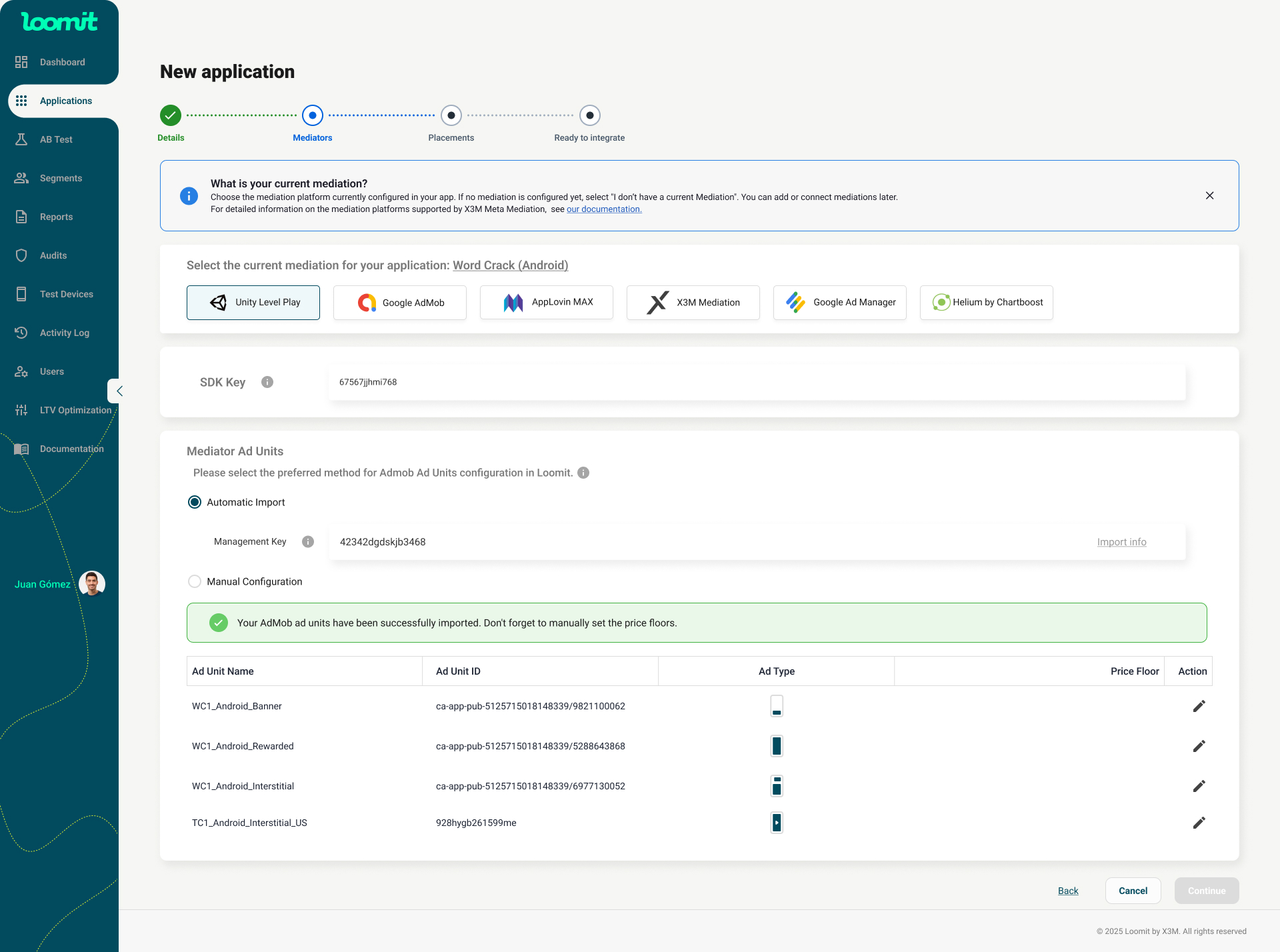Viewport: 1280px width, 952px height.
Task: Open Dashboard from the sidebar
Action: (62, 62)
